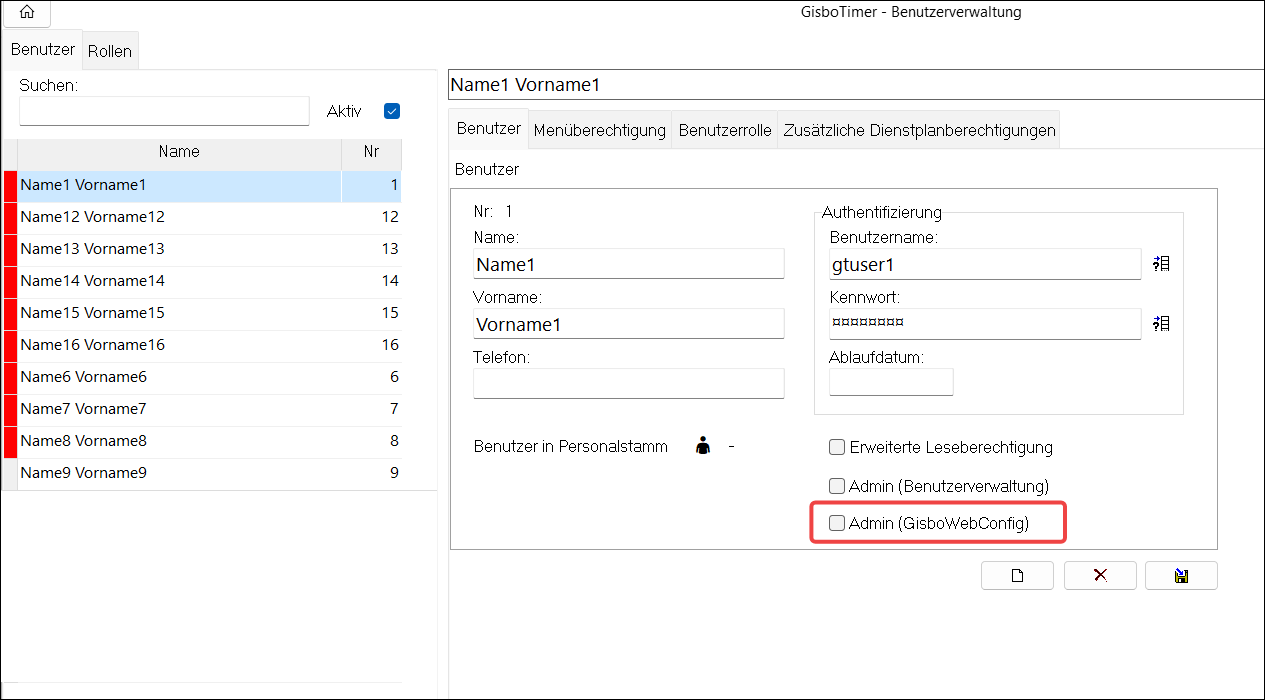Screen dimensions: 1265x700
Task: Click the home icon button
Action: 27,13
